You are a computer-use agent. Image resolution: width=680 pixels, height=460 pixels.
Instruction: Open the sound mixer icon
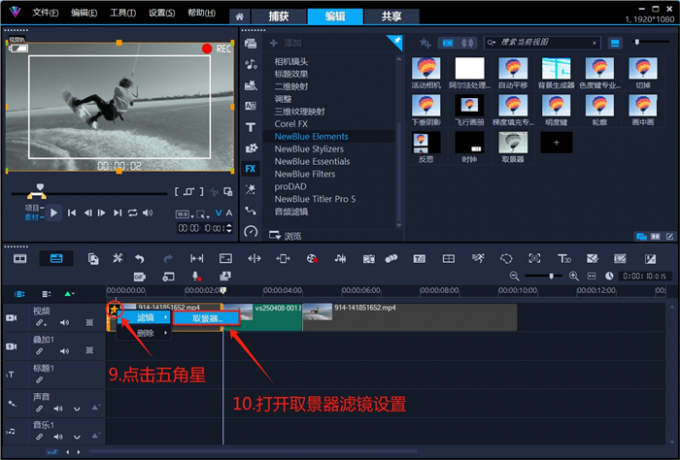pyautogui.click(x=340, y=259)
